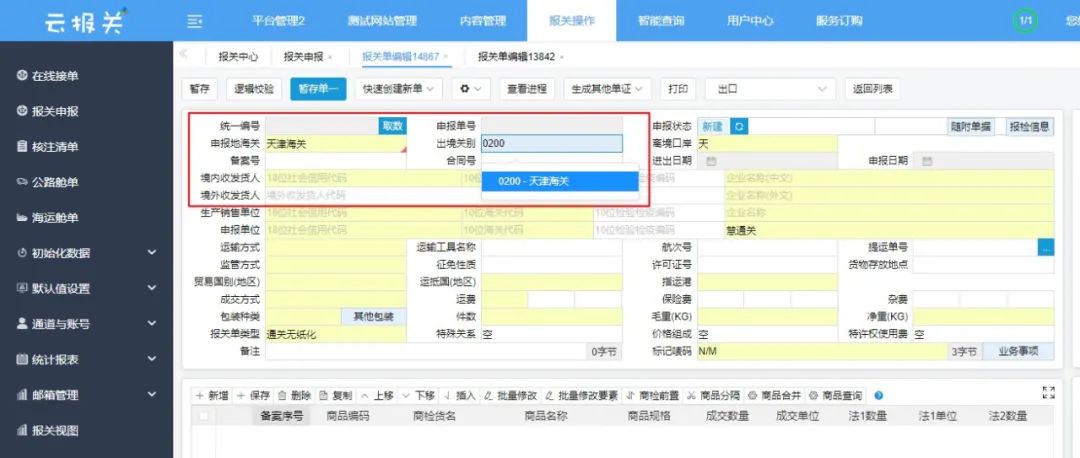Screen dimensions: 1080x458
Task: Click 批量修改要素 button
Action: click(581, 395)
